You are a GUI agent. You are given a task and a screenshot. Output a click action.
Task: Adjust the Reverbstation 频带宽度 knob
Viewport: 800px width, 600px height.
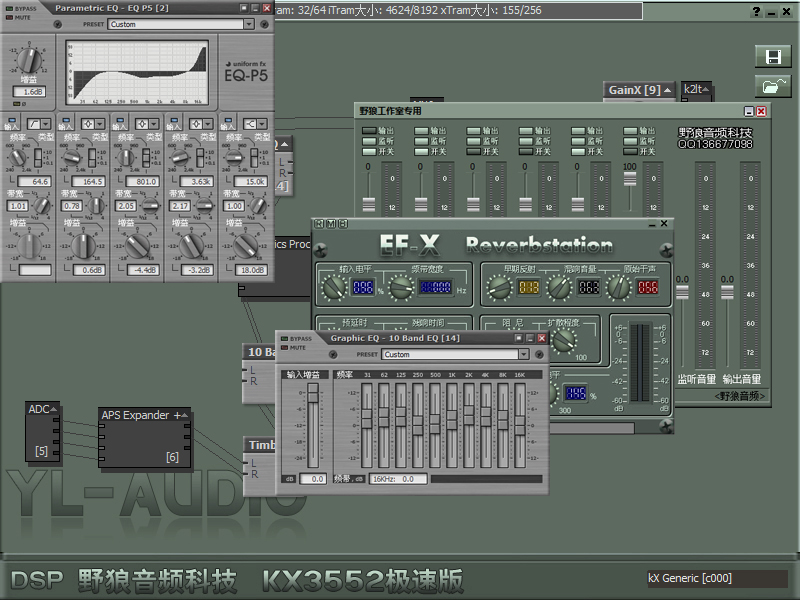pyautogui.click(x=401, y=287)
